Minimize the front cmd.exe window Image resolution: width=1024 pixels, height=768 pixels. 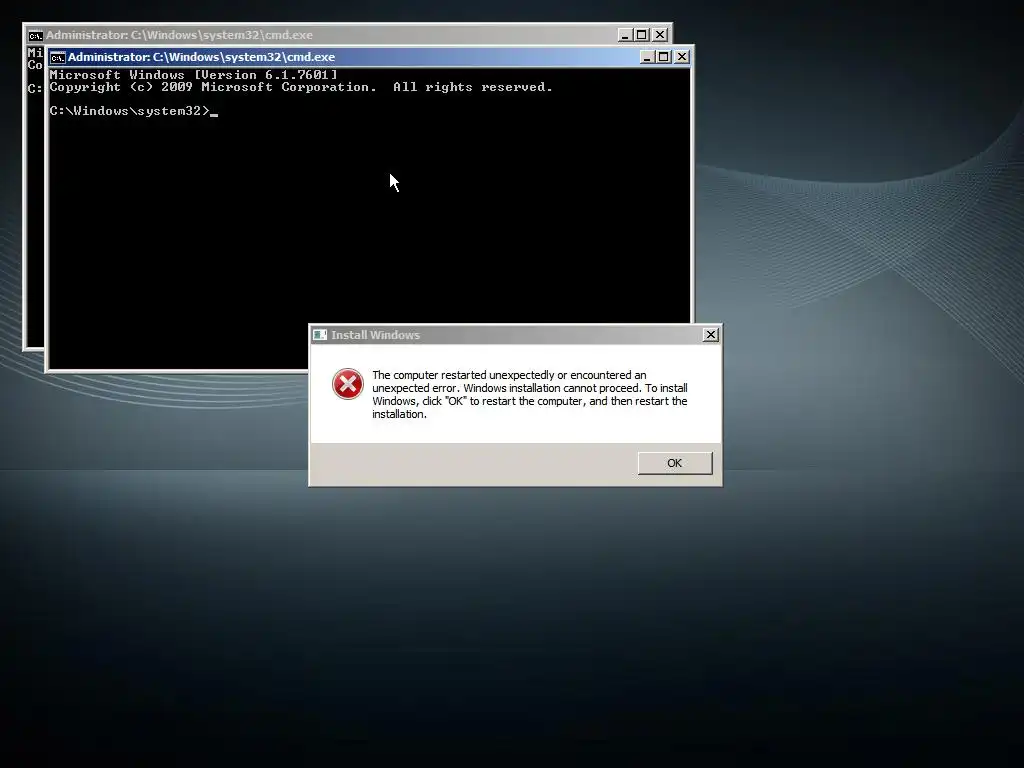[647, 57]
